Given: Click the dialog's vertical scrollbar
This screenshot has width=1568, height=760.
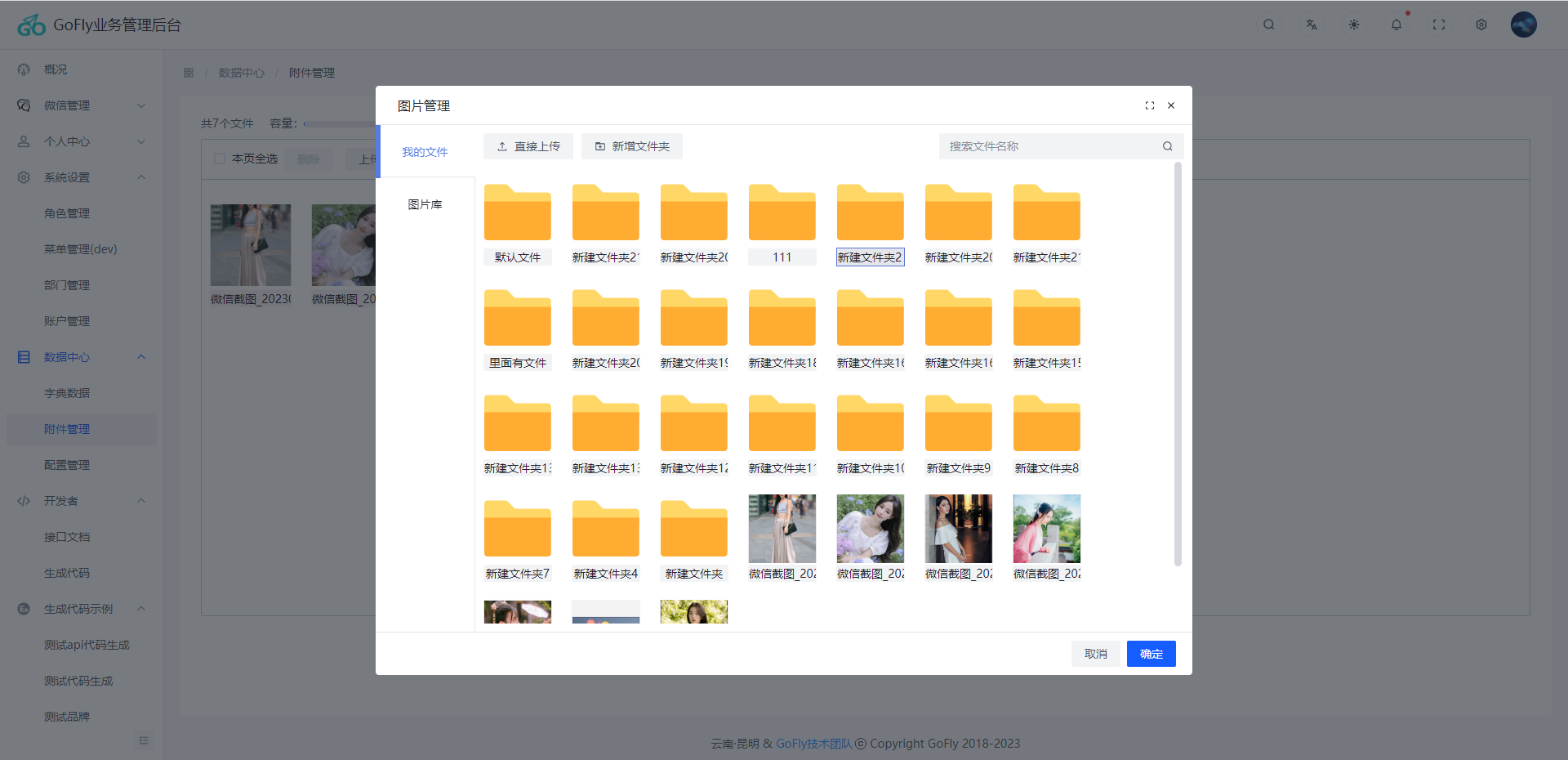Looking at the screenshot, I should 1178,364.
